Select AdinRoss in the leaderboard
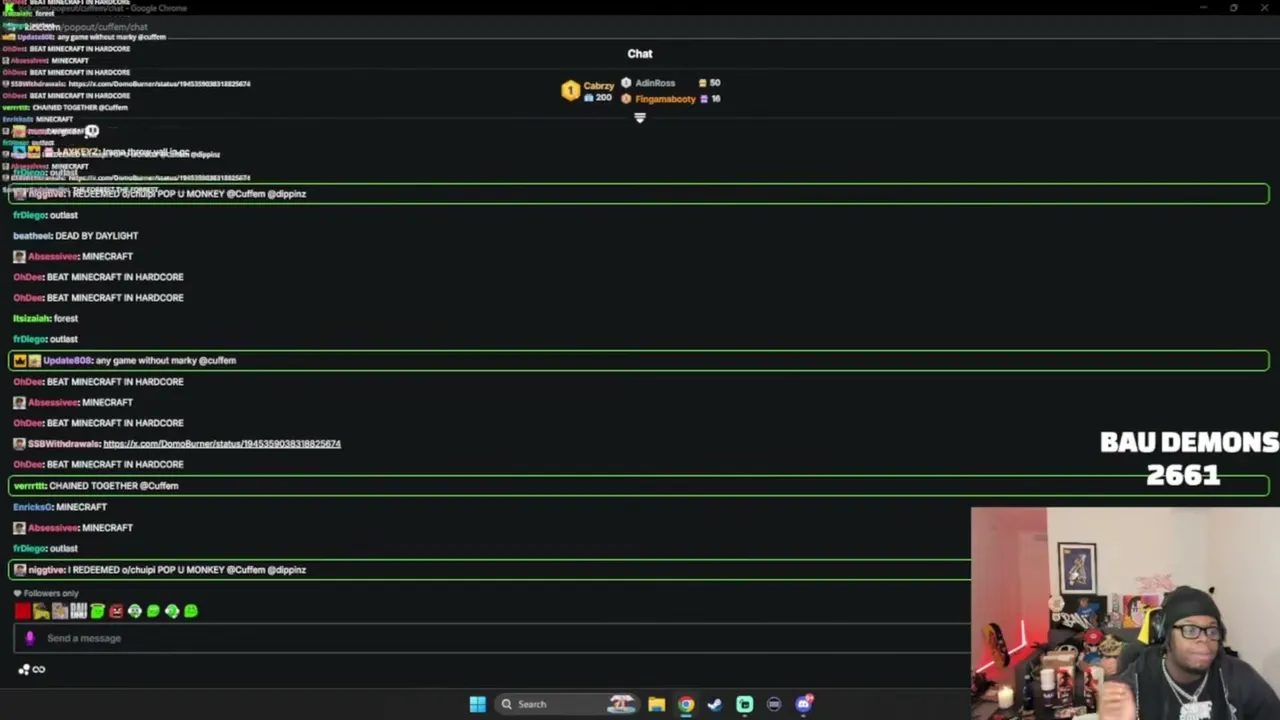Image resolution: width=1280 pixels, height=720 pixels. click(655, 83)
